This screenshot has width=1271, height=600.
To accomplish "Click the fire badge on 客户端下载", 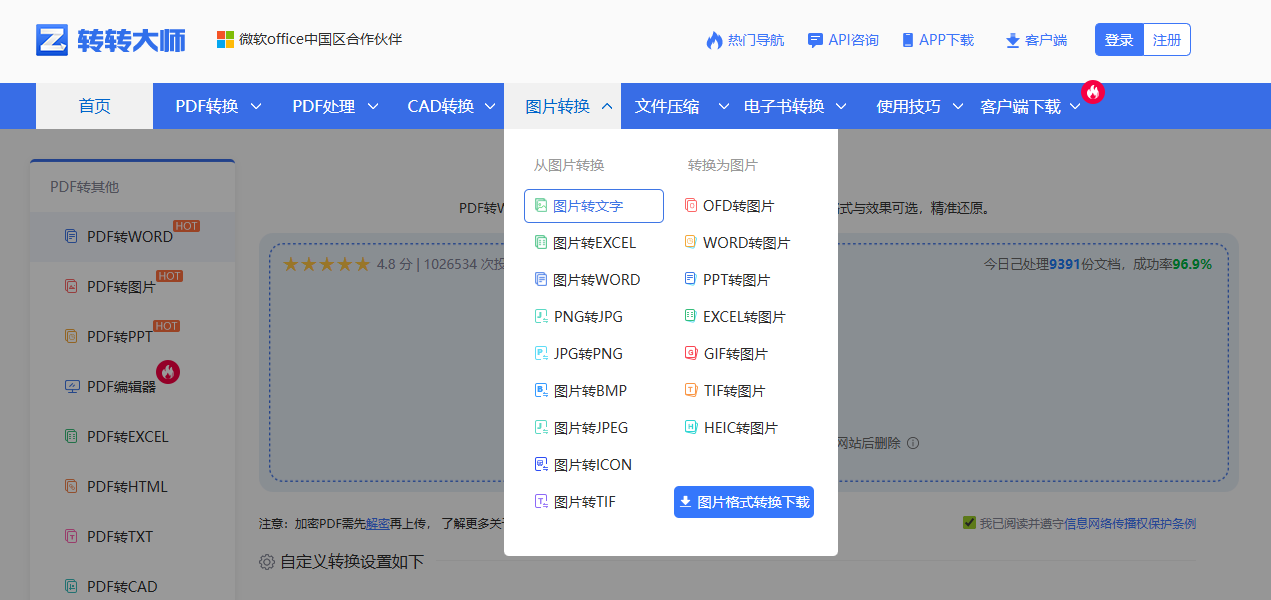I will (1093, 92).
